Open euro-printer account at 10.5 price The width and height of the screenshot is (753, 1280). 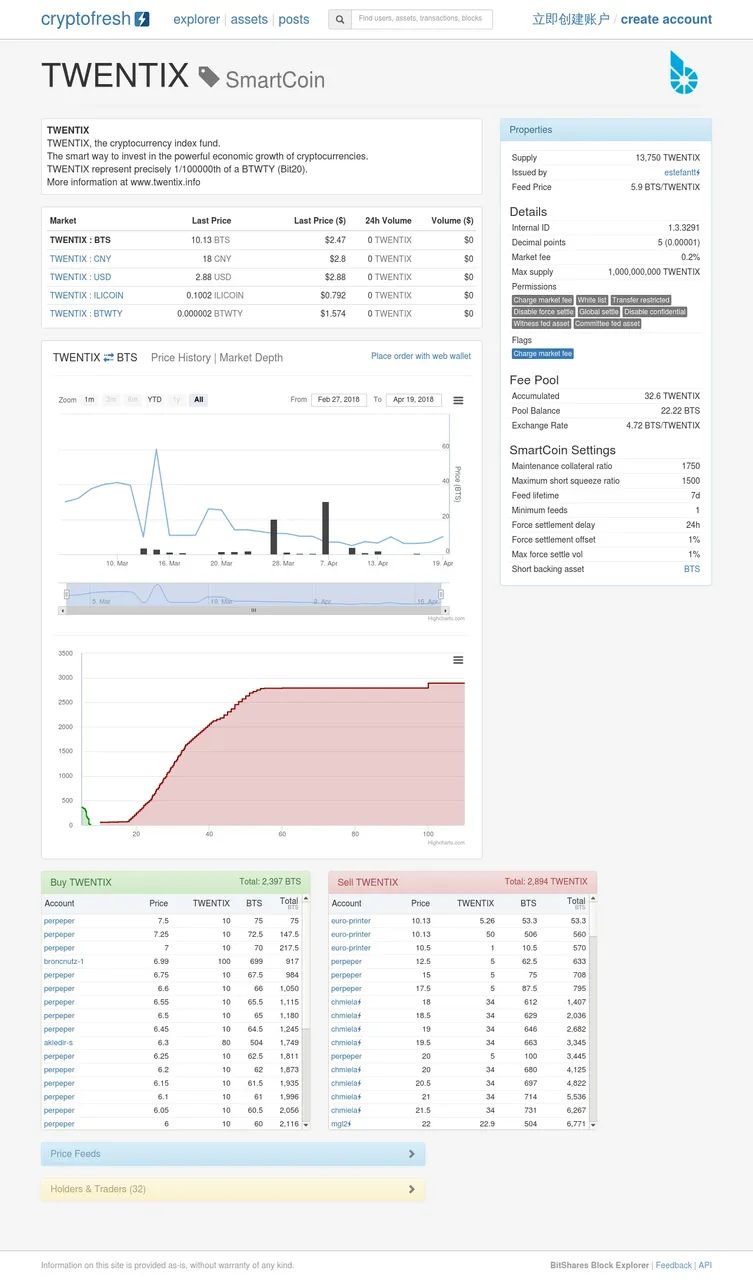[351, 948]
